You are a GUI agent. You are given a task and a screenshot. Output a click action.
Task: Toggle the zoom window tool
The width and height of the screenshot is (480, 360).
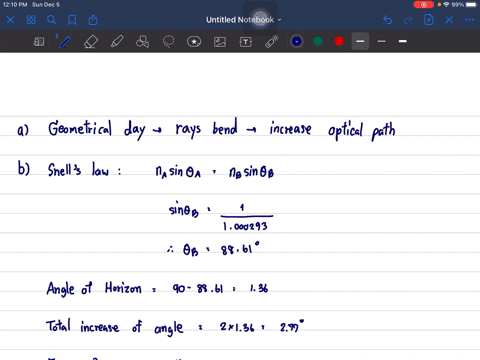click(39, 42)
